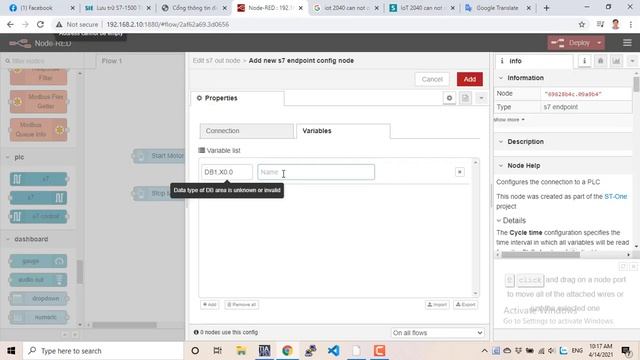Collapse the dashboard palette category

[x=8, y=239]
